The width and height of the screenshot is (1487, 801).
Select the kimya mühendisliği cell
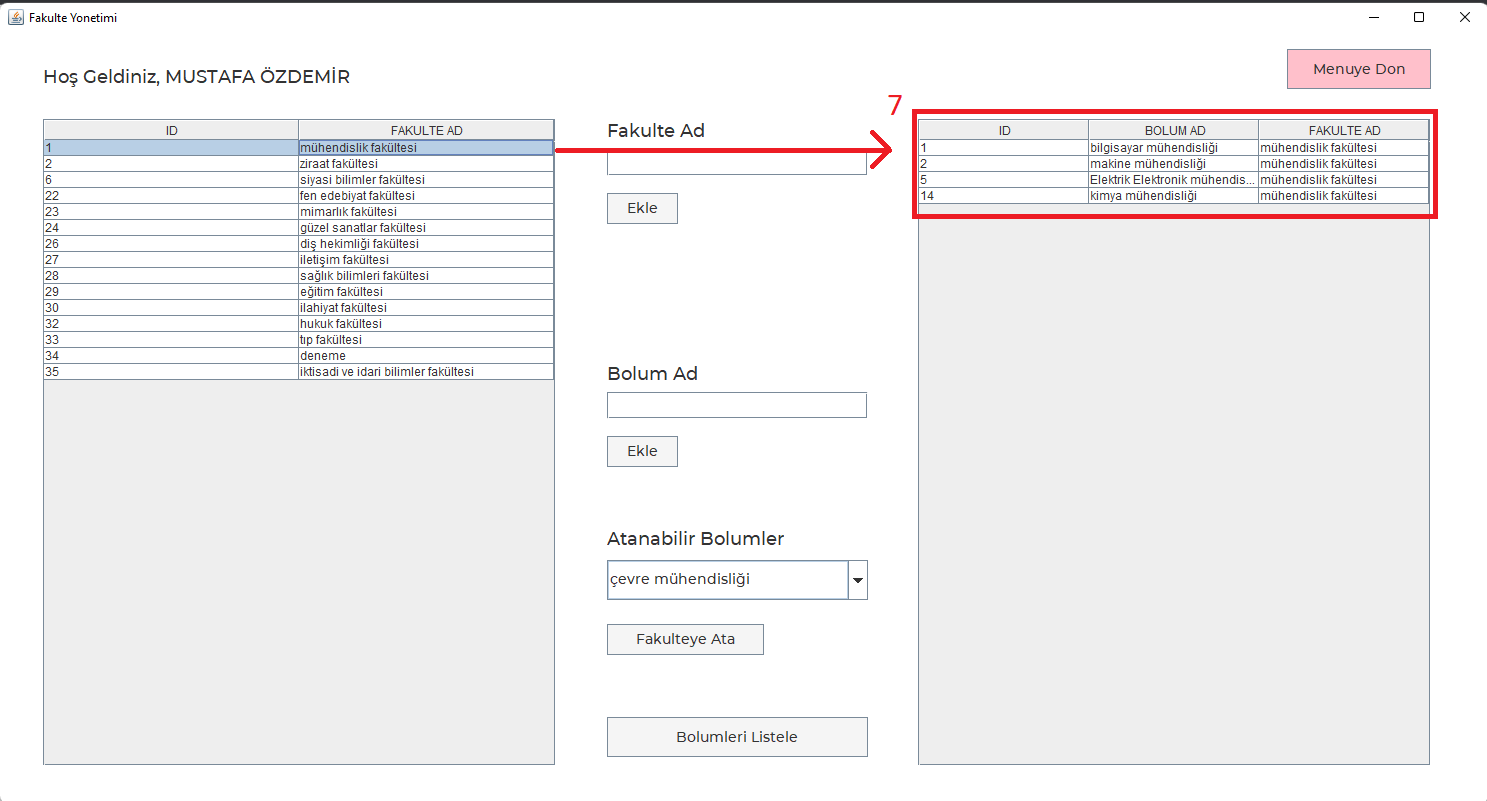pyautogui.click(x=1174, y=195)
